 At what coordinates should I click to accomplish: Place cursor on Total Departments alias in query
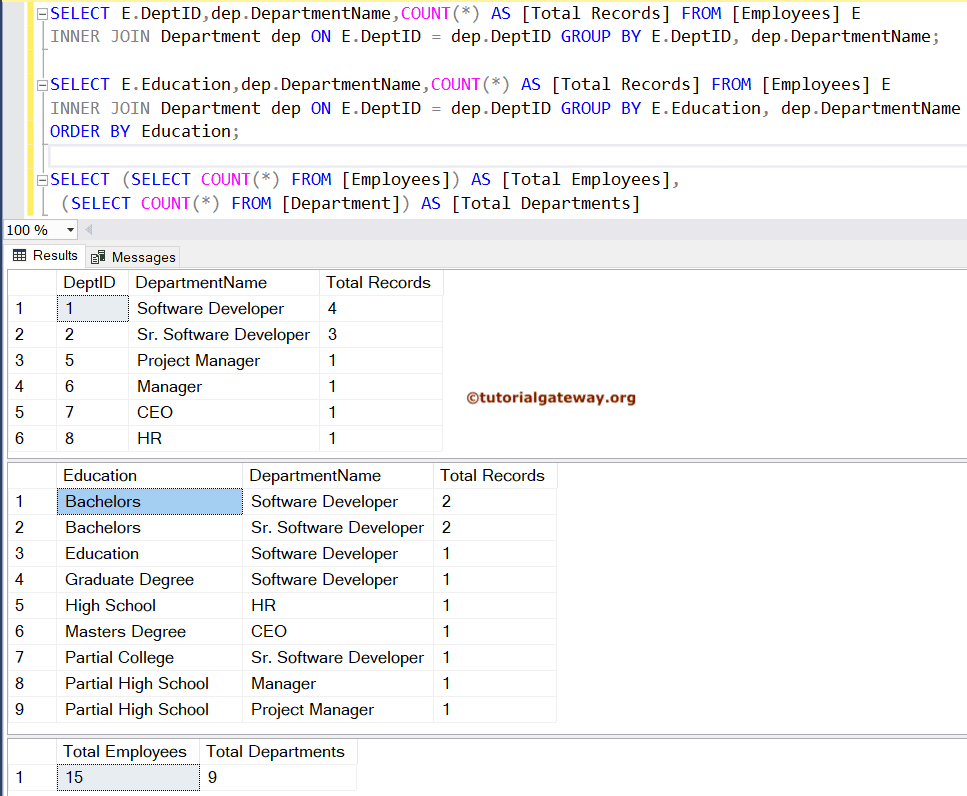[x=546, y=203]
